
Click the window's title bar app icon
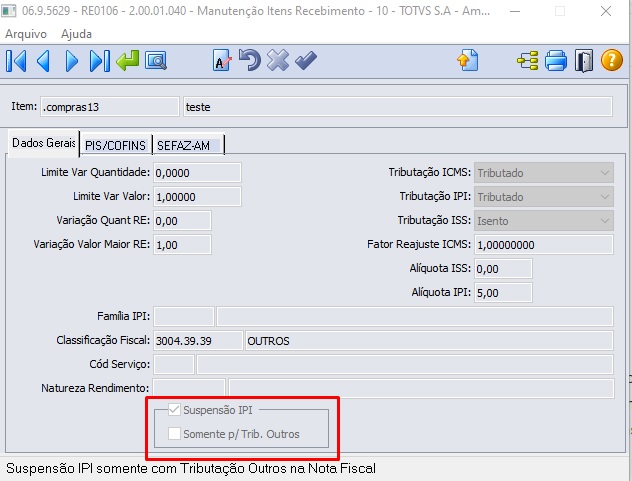click(x=8, y=11)
